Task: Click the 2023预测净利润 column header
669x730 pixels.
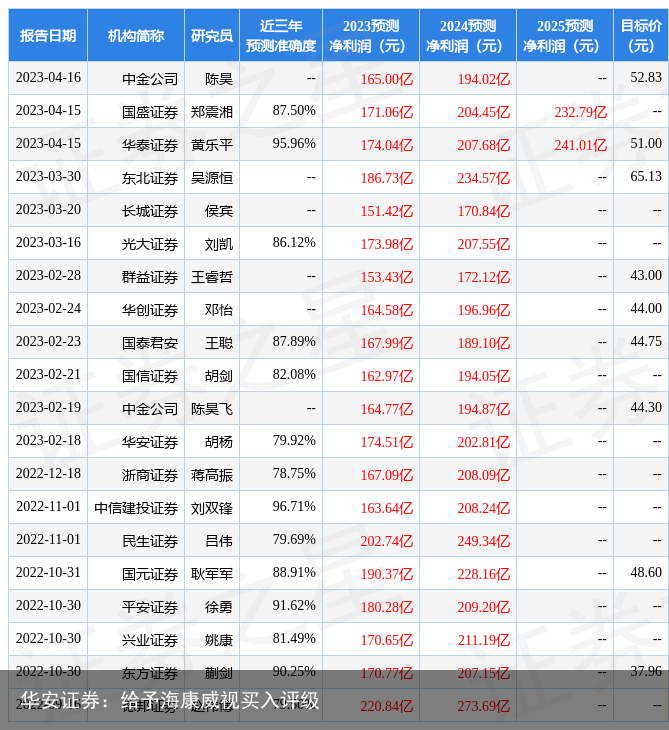Action: click(x=371, y=35)
